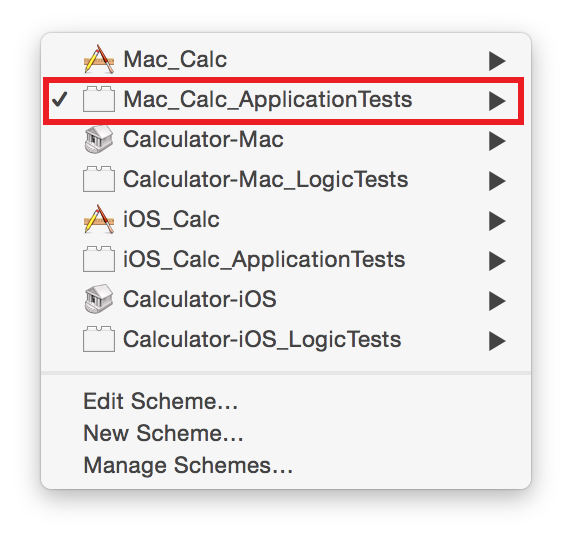Click the checkmark beside Mac_Calc_ApplicationTests
Viewport: 572px width, 538px height.
59,99
